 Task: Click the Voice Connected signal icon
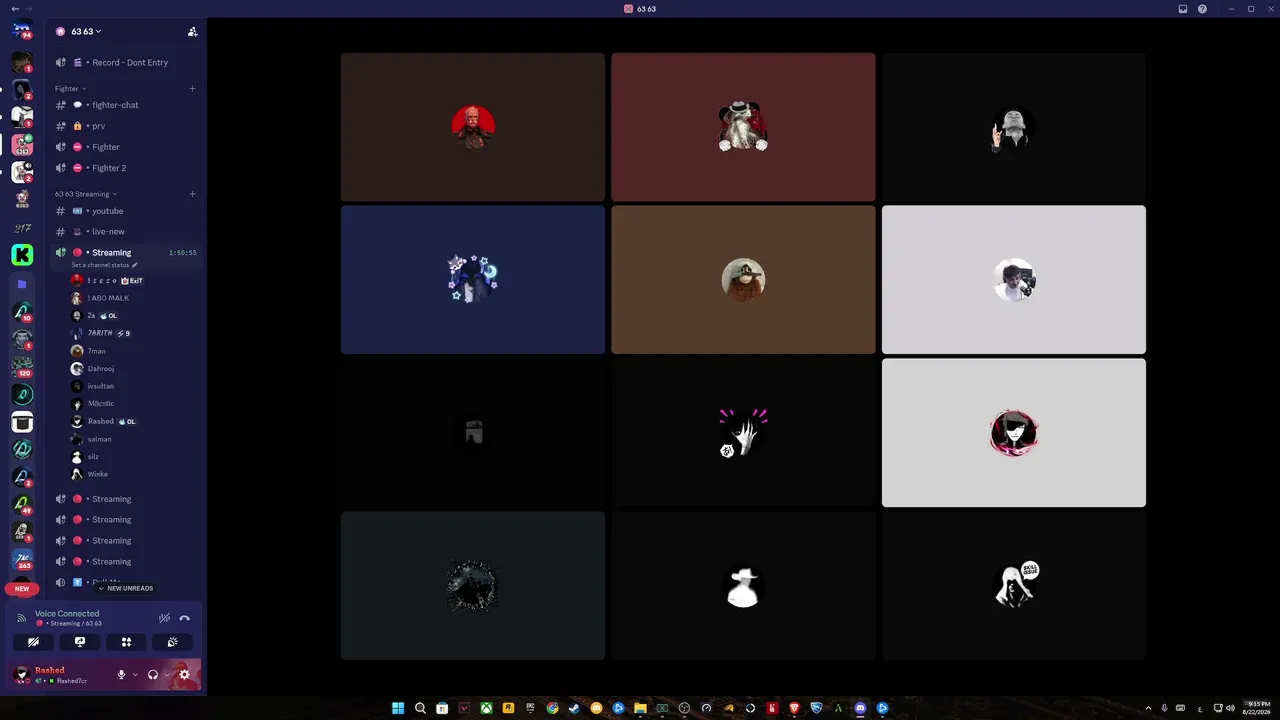coord(22,618)
